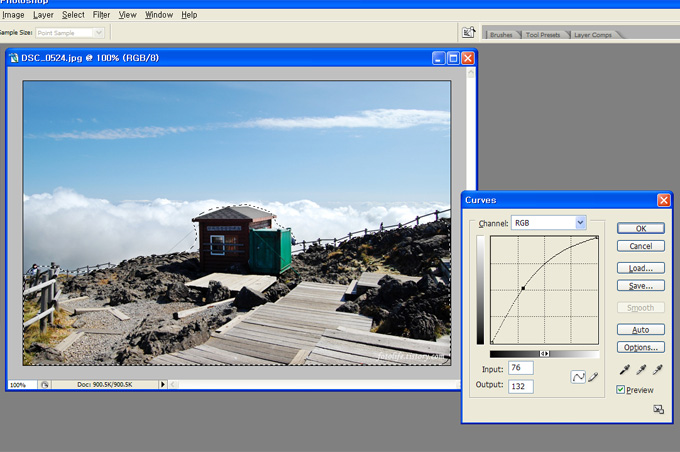Open the Channel RGB dropdown
The height and width of the screenshot is (452, 680).
tap(549, 223)
